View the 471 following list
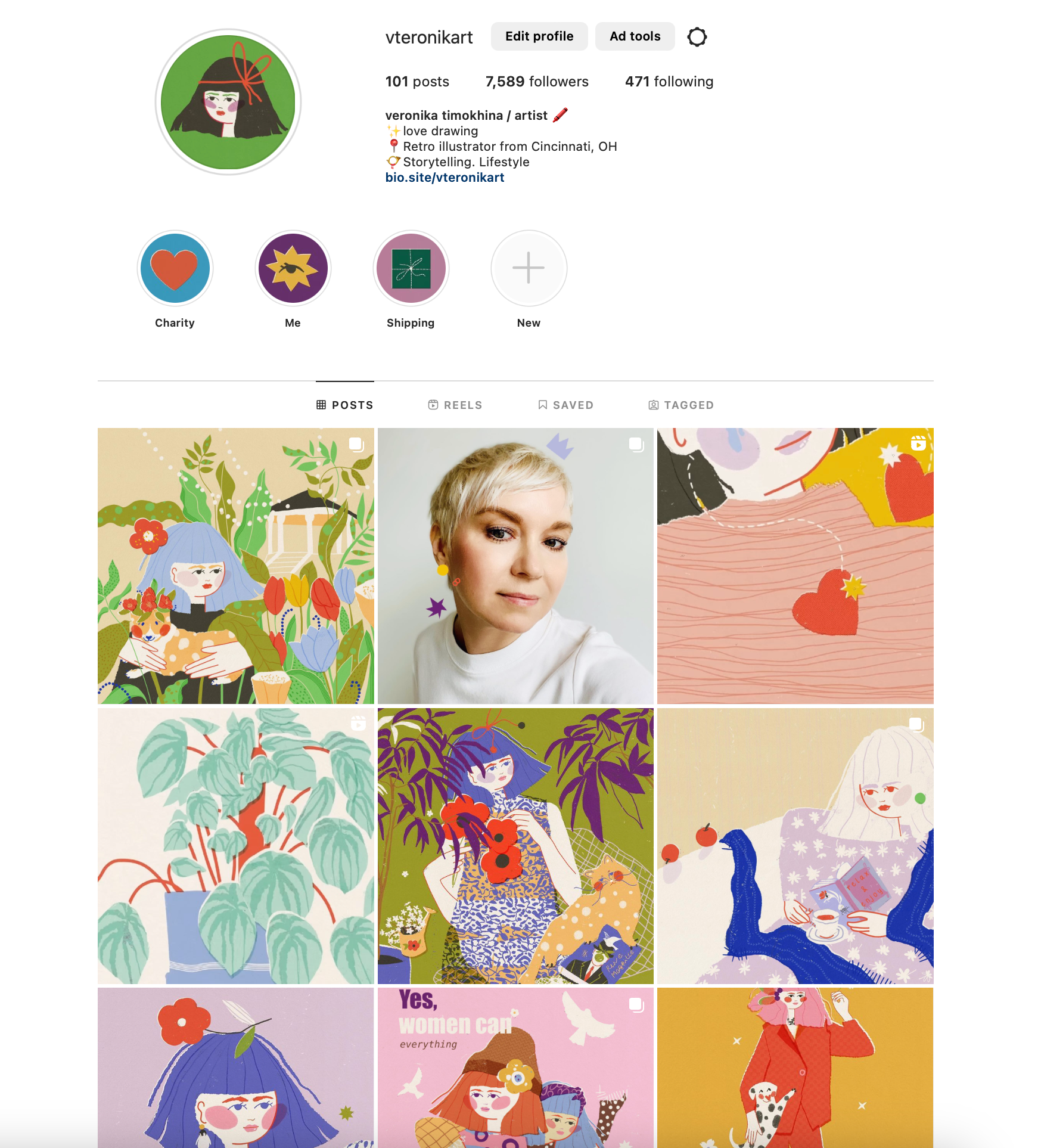The image size is (1038, 1148). [x=669, y=82]
